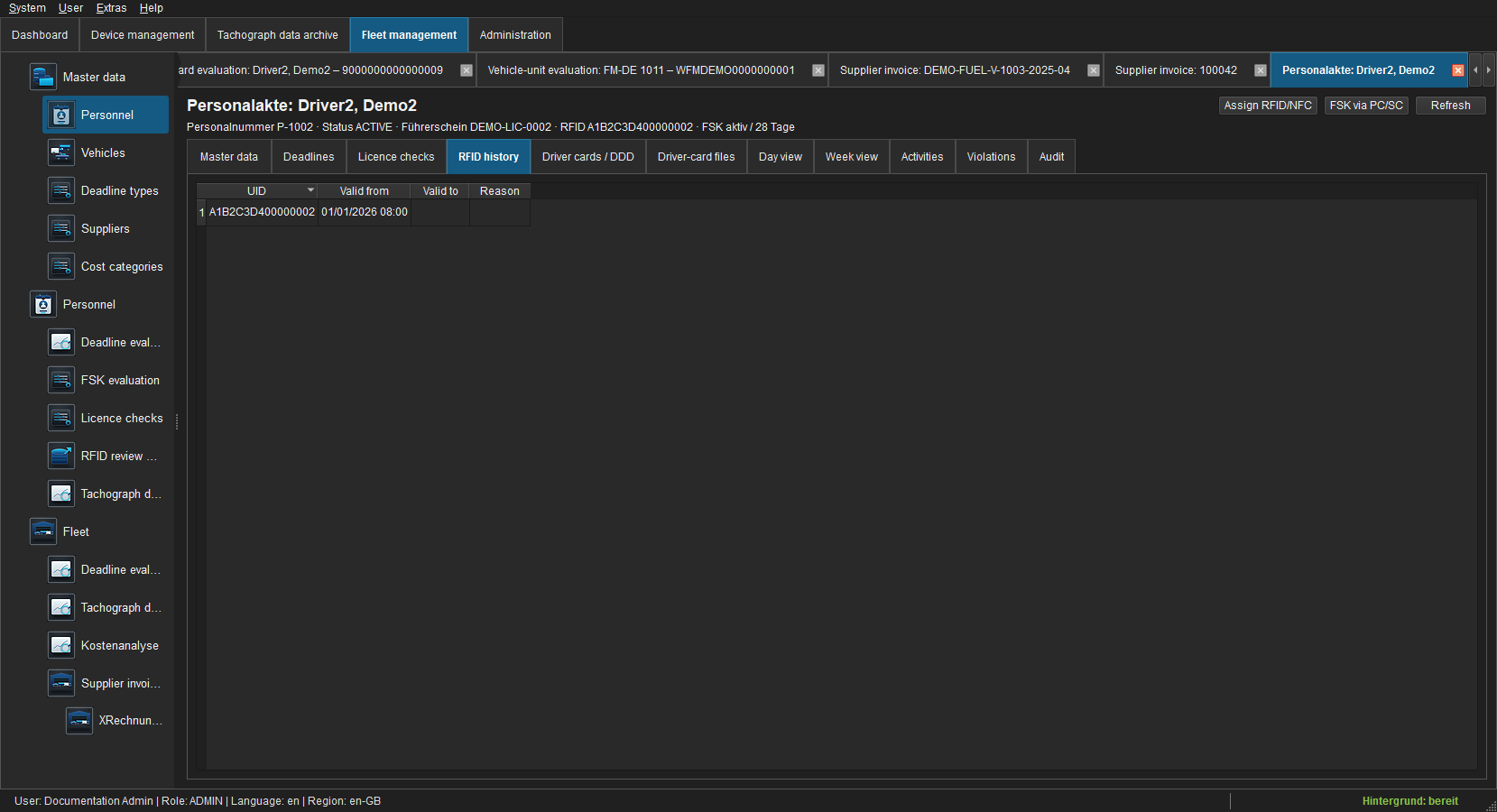
Task: Open the UID column dropdown arrow
Action: (310, 190)
